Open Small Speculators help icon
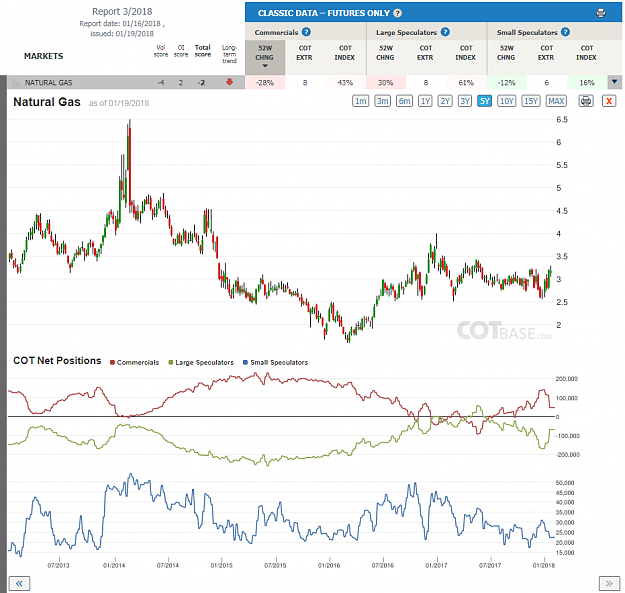 tap(565, 32)
